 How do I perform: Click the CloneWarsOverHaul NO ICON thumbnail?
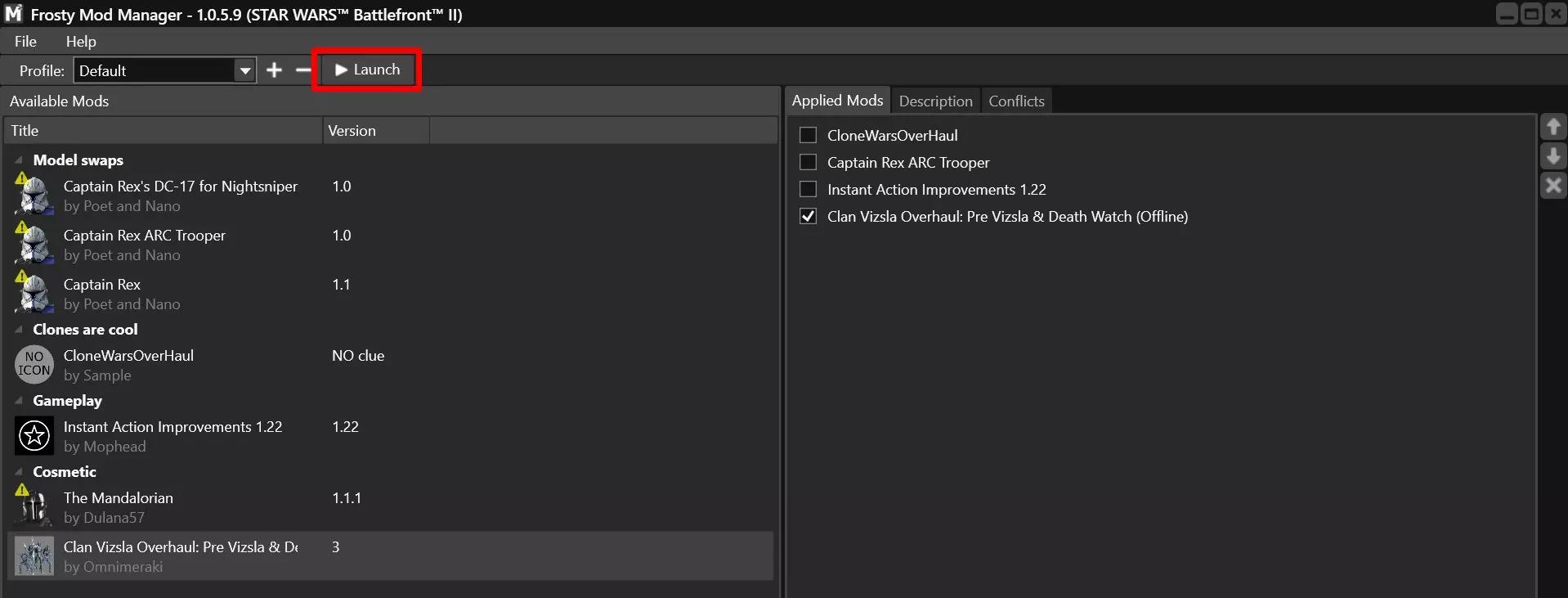pos(34,364)
